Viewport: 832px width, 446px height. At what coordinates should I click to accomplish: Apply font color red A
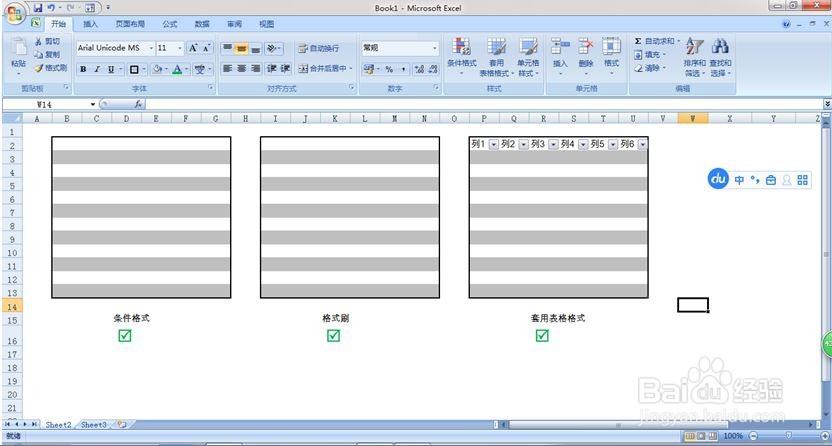[177, 69]
